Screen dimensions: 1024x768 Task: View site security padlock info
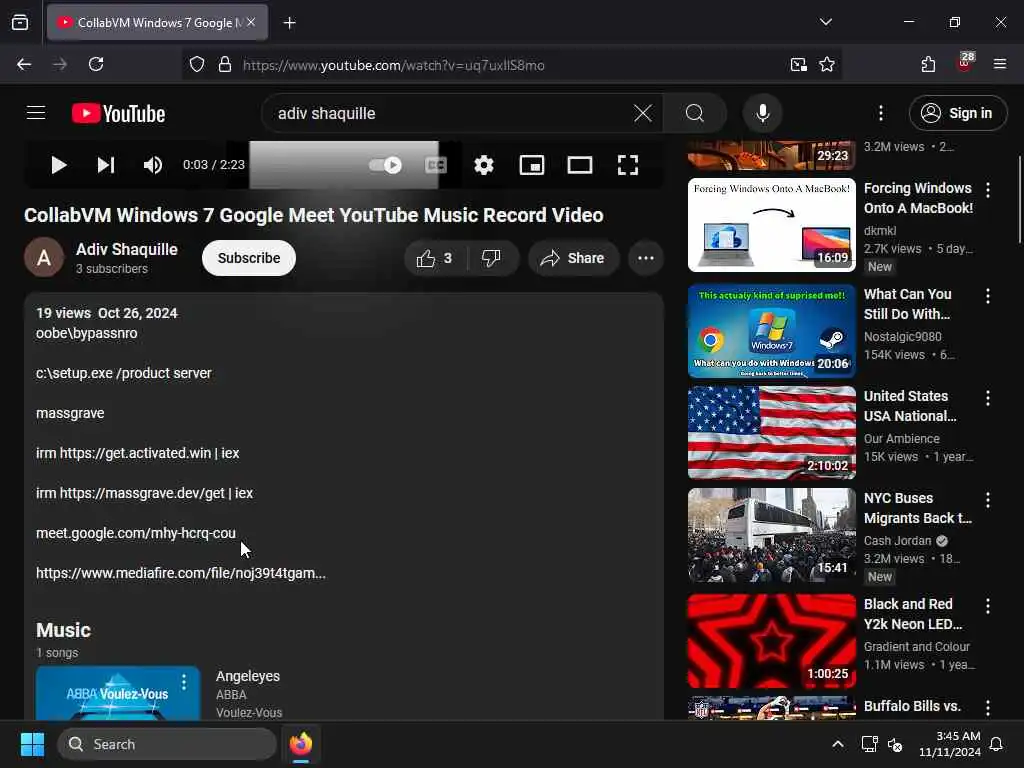point(225,65)
